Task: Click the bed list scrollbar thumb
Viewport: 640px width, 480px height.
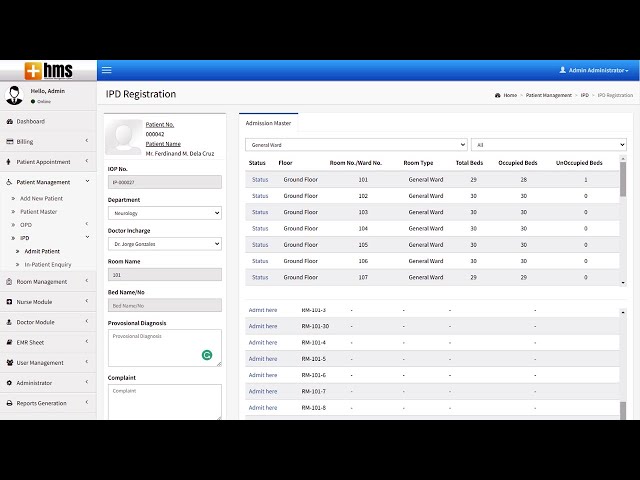Action: pyautogui.click(x=623, y=411)
